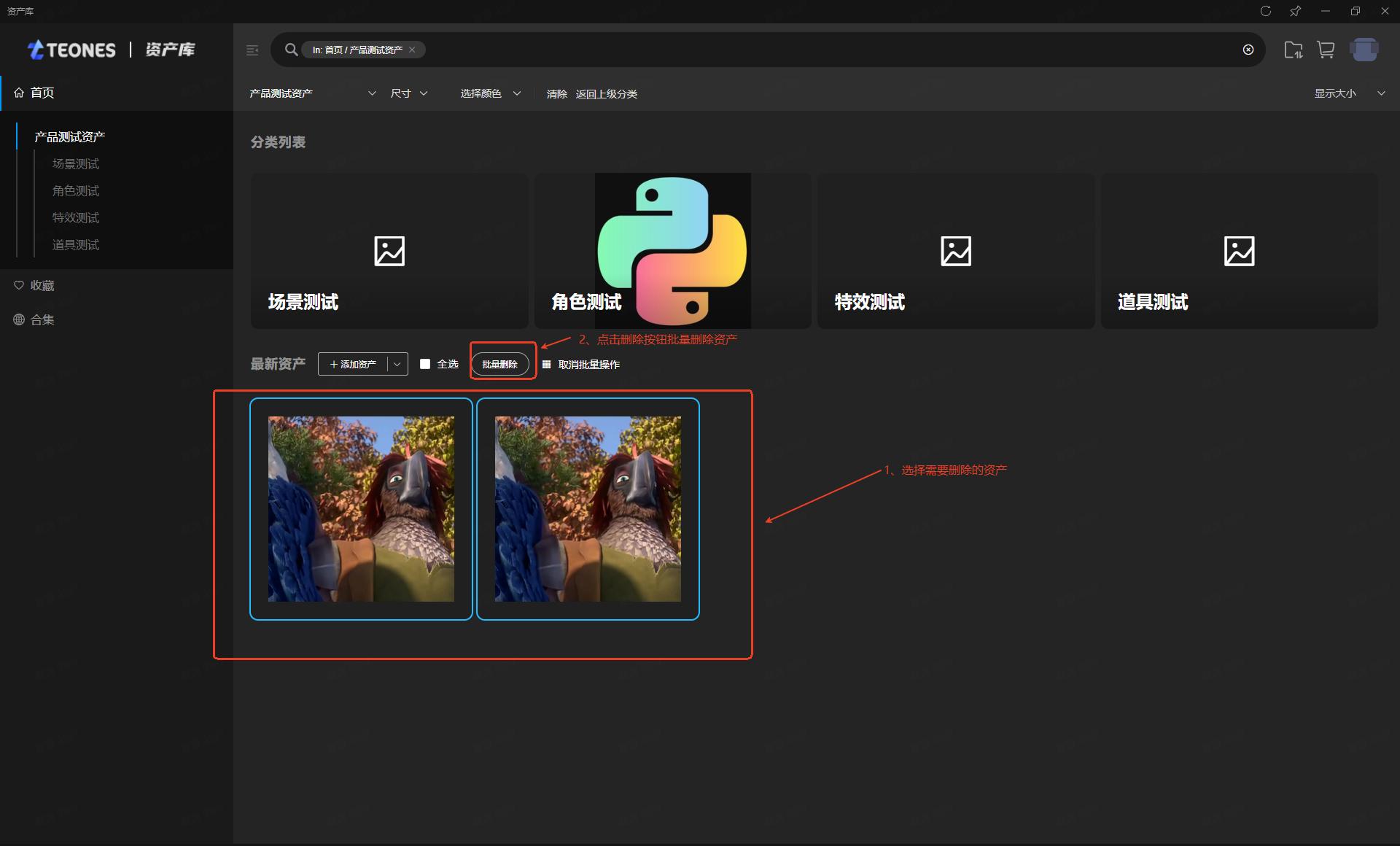1400x846 pixels.
Task: Click 返回上级分类 link
Action: [x=606, y=94]
